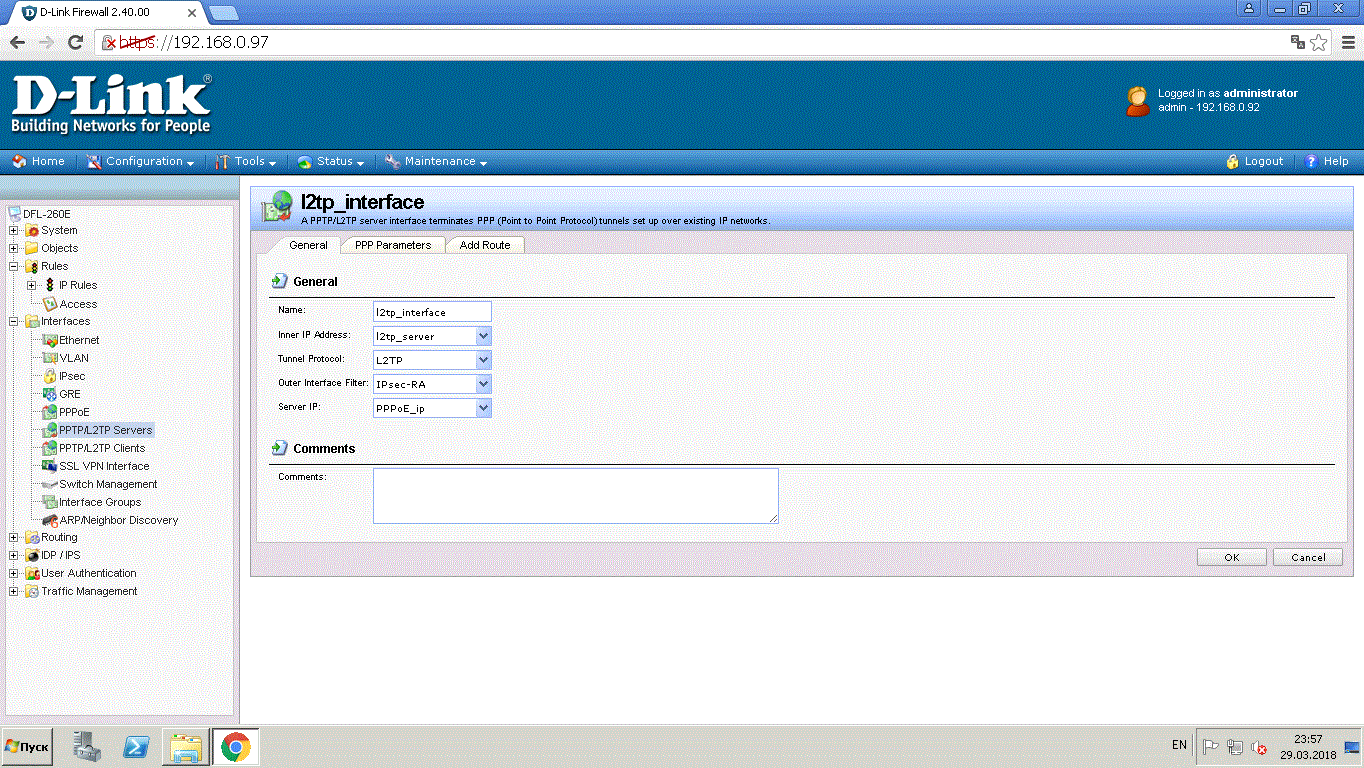
Task: Switch to the Add Route tab
Action: tap(484, 245)
